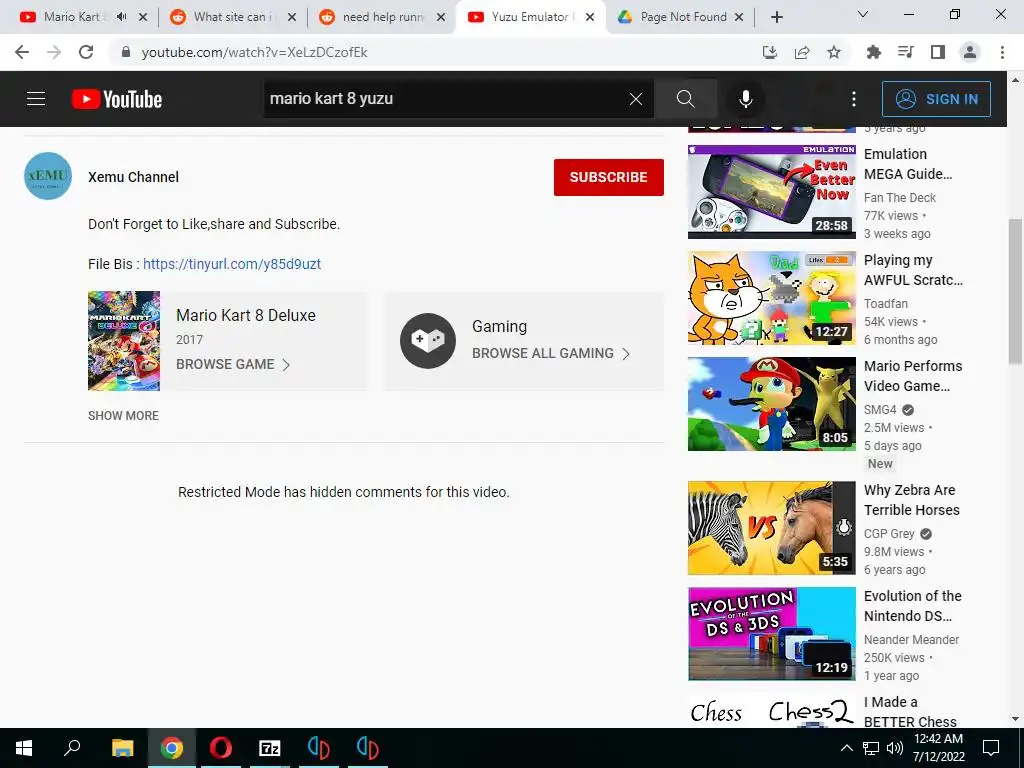
Task: Open the tinyurl.com/y85d9uzt link
Action: (232, 264)
